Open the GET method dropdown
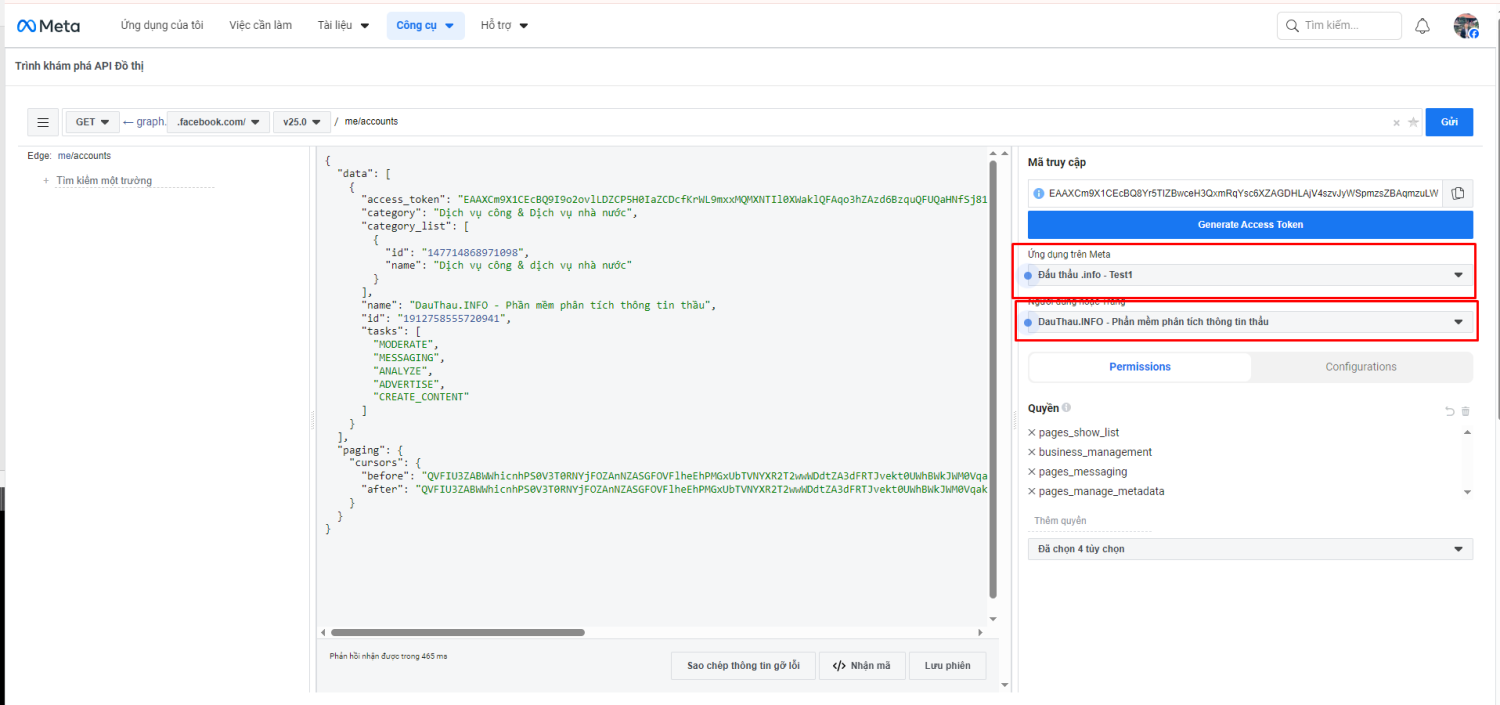The height and width of the screenshot is (705, 1500). 92,122
